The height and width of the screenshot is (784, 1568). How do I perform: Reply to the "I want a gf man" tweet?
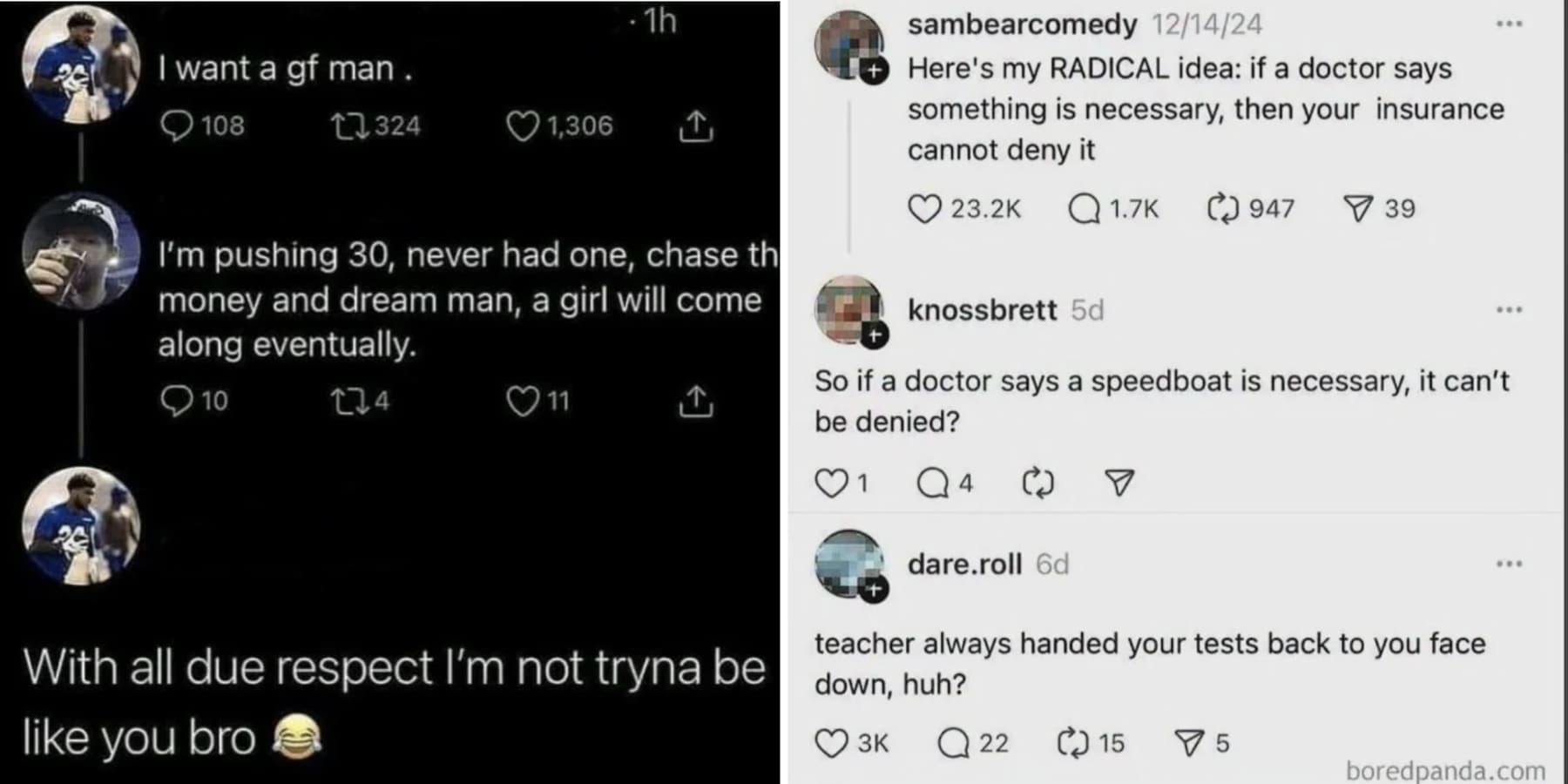coord(177,126)
